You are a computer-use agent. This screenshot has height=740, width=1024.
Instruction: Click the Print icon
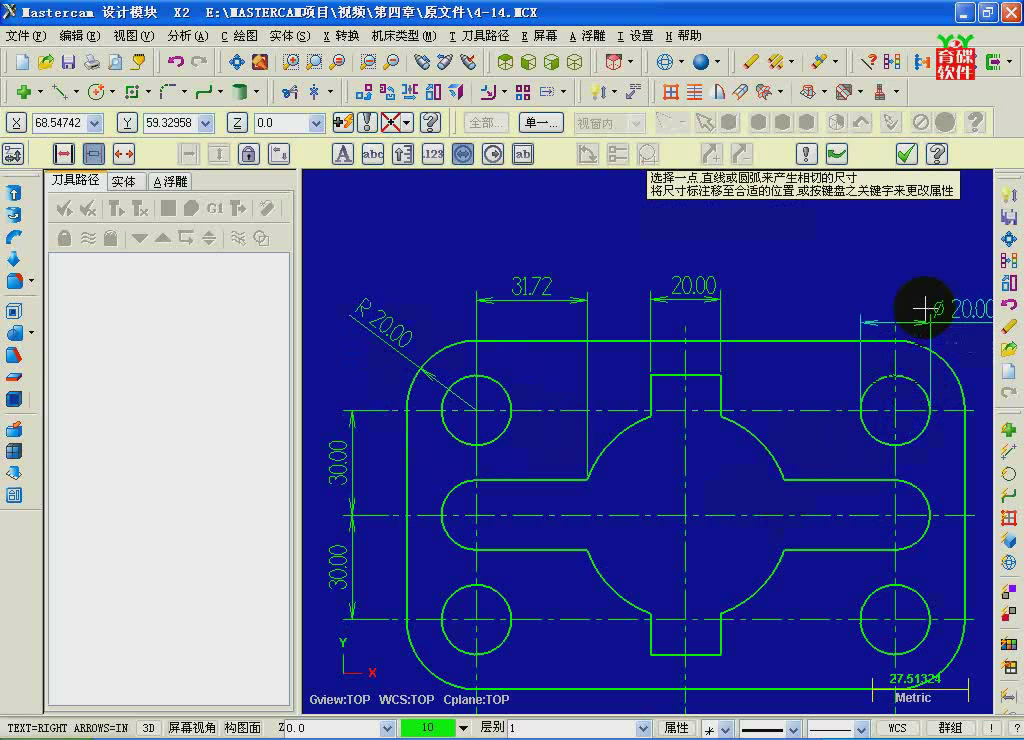point(92,62)
